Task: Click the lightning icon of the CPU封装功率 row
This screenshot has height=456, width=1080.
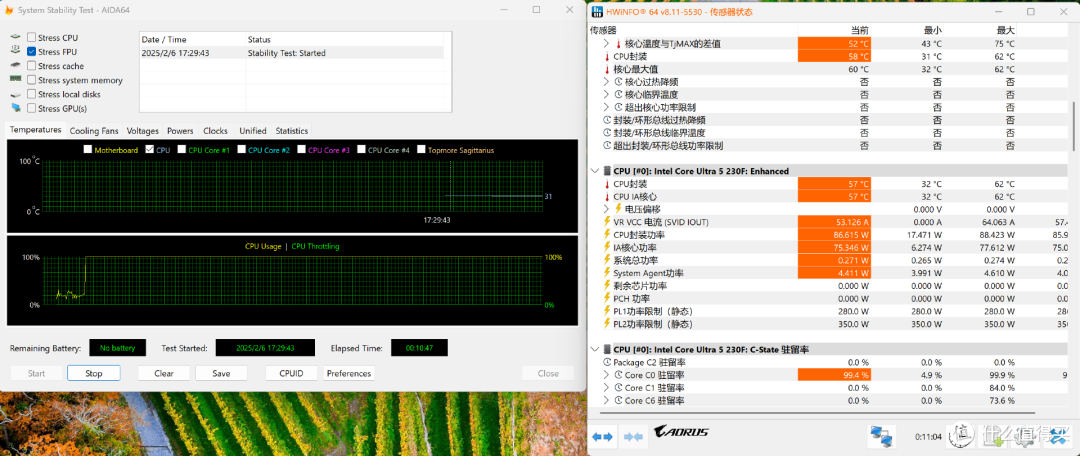Action: (x=607, y=235)
